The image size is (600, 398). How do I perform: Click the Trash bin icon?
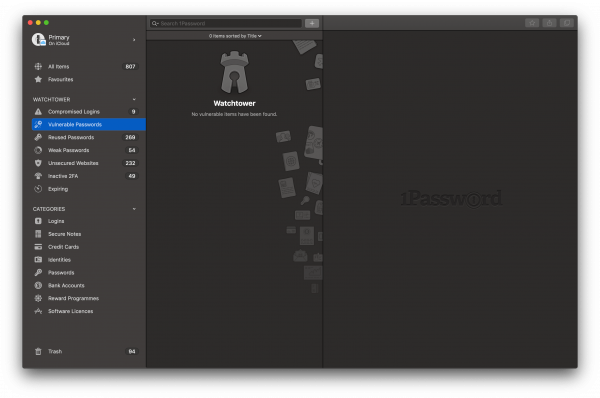(x=38, y=352)
